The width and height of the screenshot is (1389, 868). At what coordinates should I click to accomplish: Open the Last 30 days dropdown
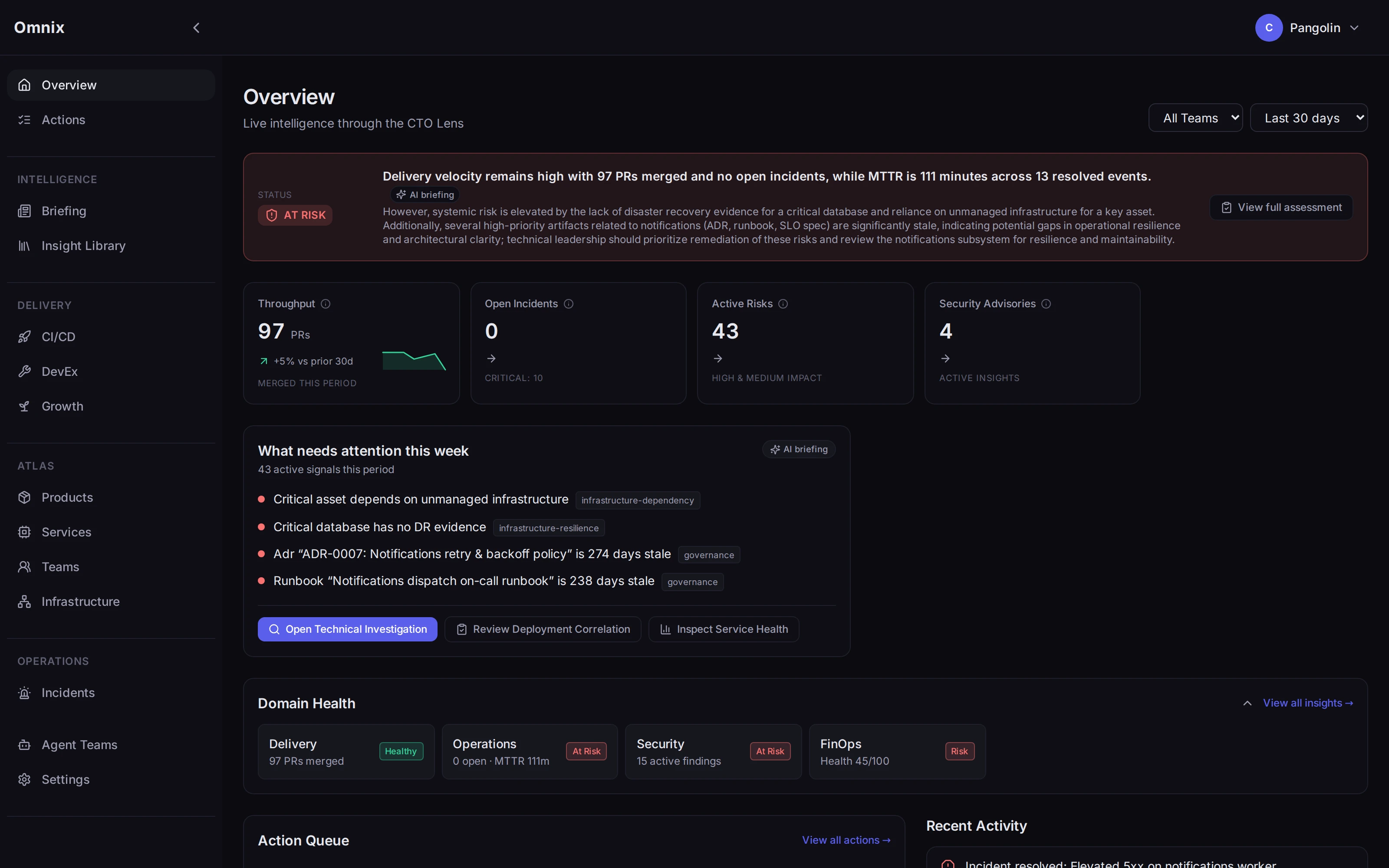[x=1308, y=118]
